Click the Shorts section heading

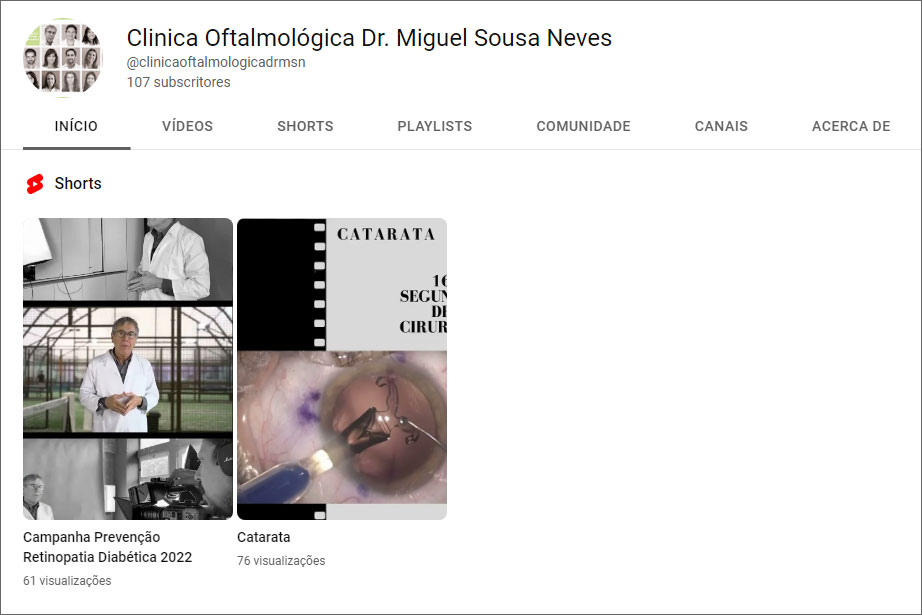(x=78, y=183)
